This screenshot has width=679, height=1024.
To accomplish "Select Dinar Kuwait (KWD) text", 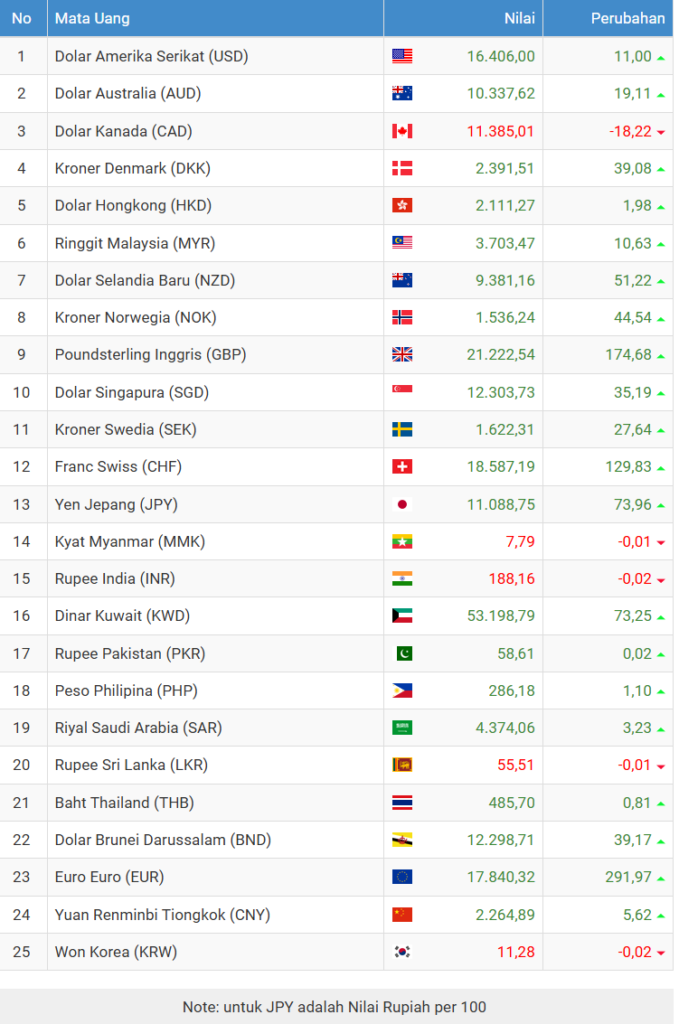I will click(122, 616).
